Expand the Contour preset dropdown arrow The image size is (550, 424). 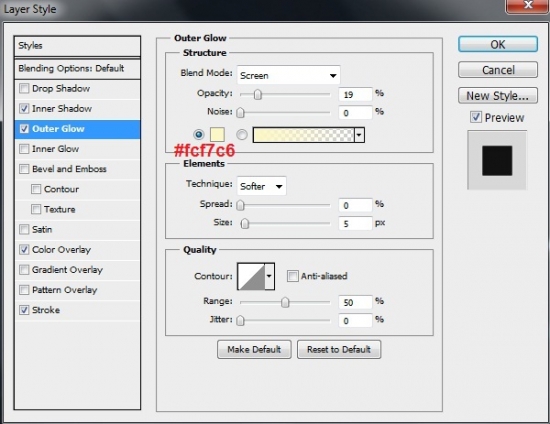[x=269, y=276]
